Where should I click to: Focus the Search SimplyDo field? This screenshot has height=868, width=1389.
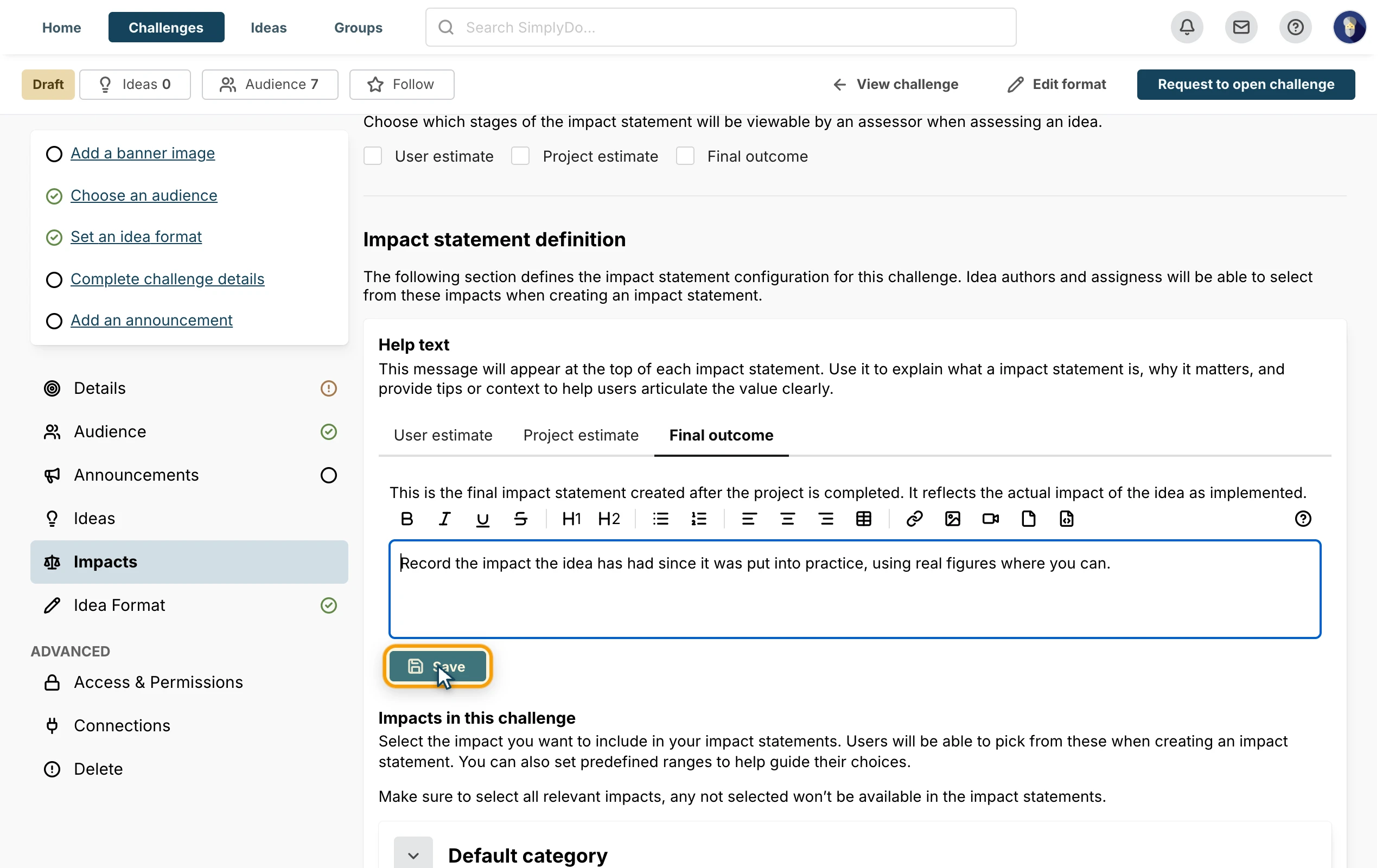721,28
